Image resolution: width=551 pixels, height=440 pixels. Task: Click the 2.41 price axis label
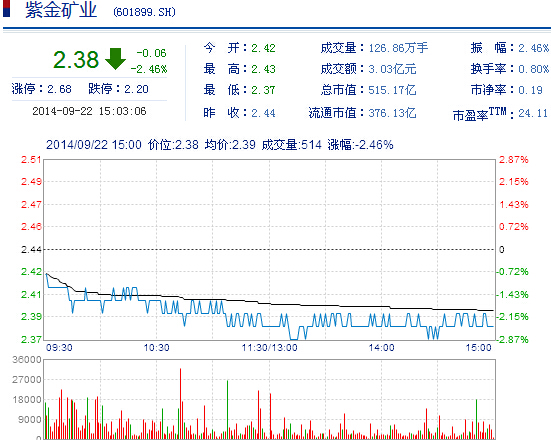31,294
